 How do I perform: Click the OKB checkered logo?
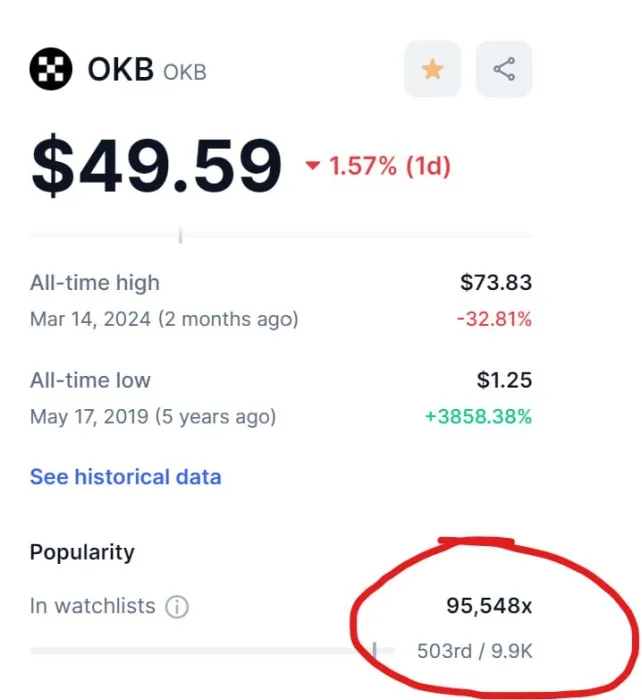pos(51,69)
